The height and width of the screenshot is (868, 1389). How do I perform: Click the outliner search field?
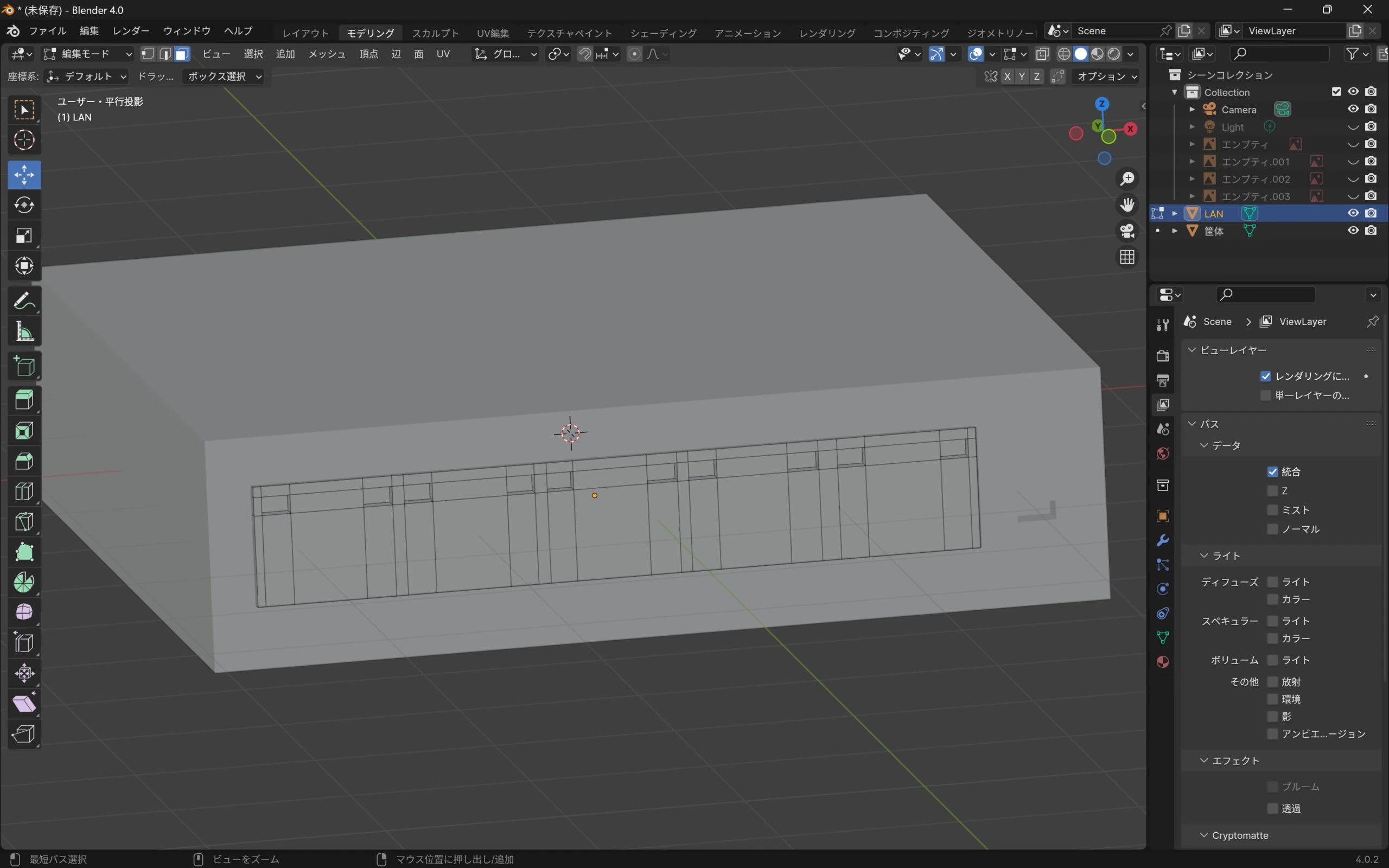(x=1280, y=54)
